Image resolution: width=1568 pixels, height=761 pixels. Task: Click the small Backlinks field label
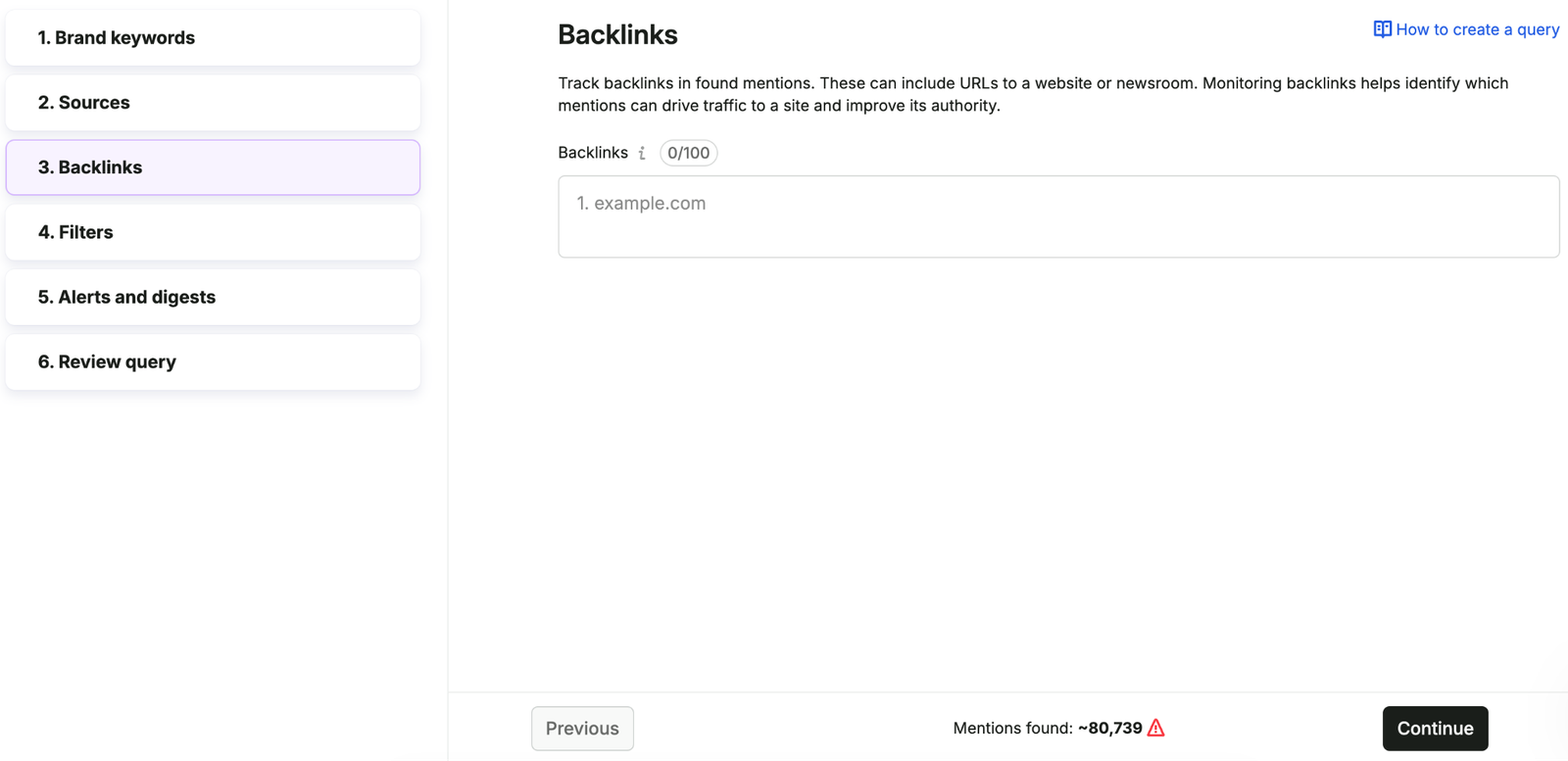593,153
